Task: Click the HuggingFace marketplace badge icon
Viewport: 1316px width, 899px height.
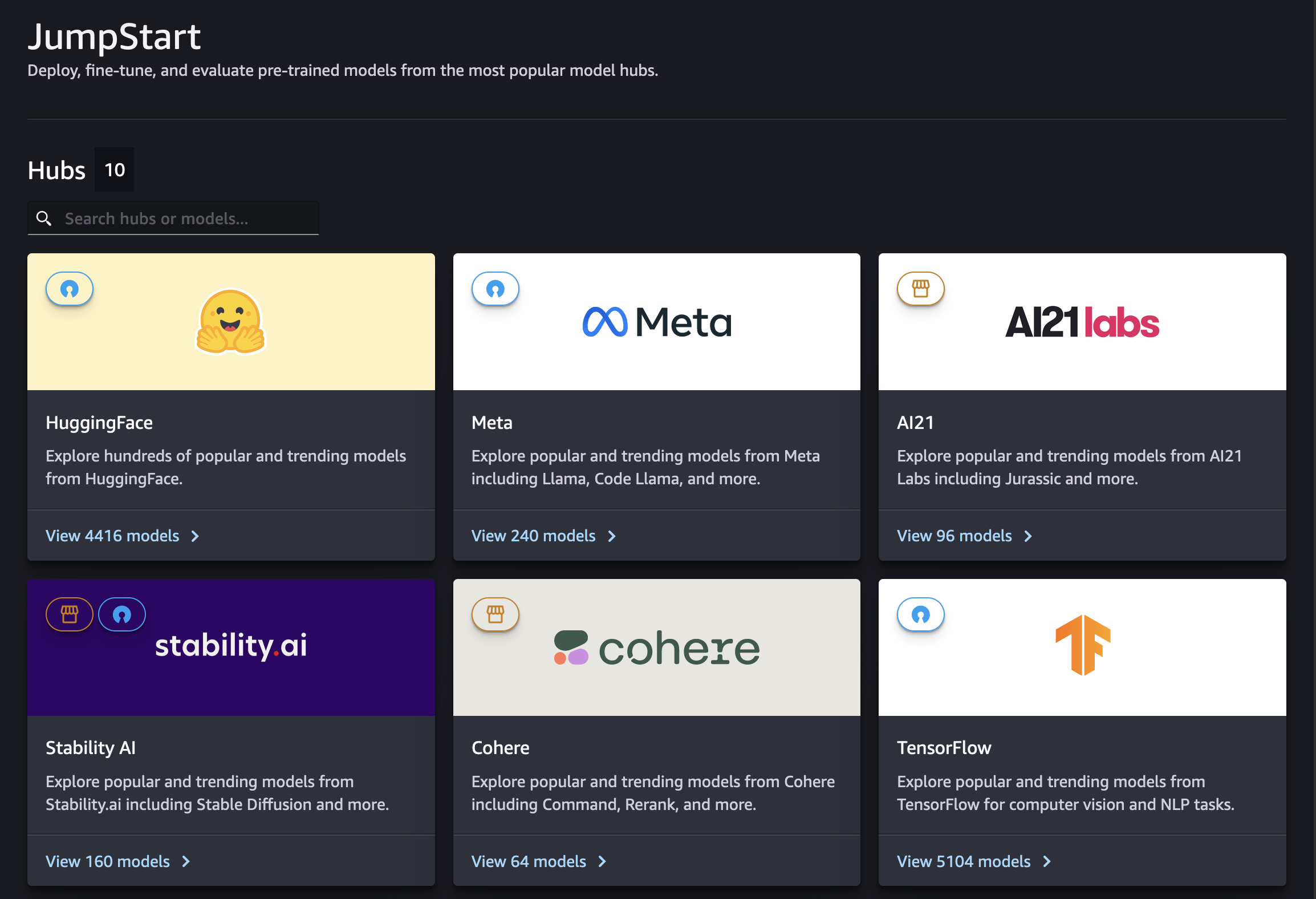Action: [x=69, y=289]
